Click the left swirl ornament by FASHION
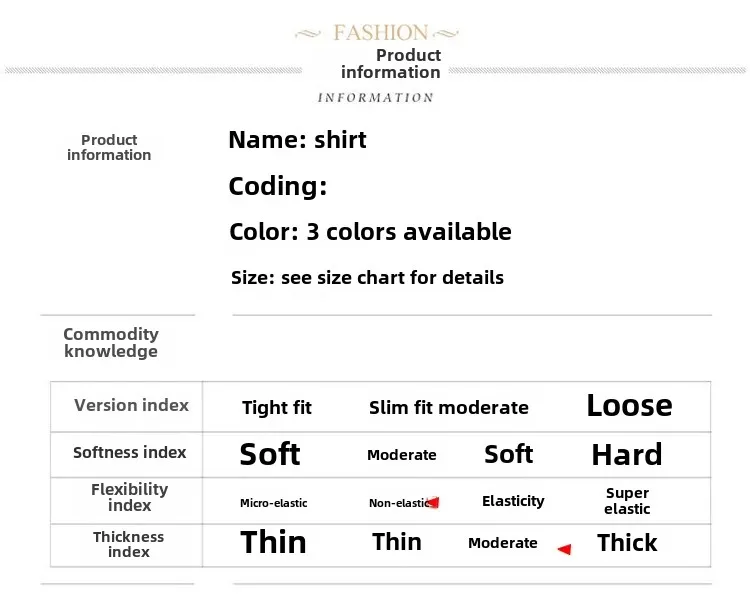Image resolution: width=750 pixels, height=611 pixels. pos(308,33)
